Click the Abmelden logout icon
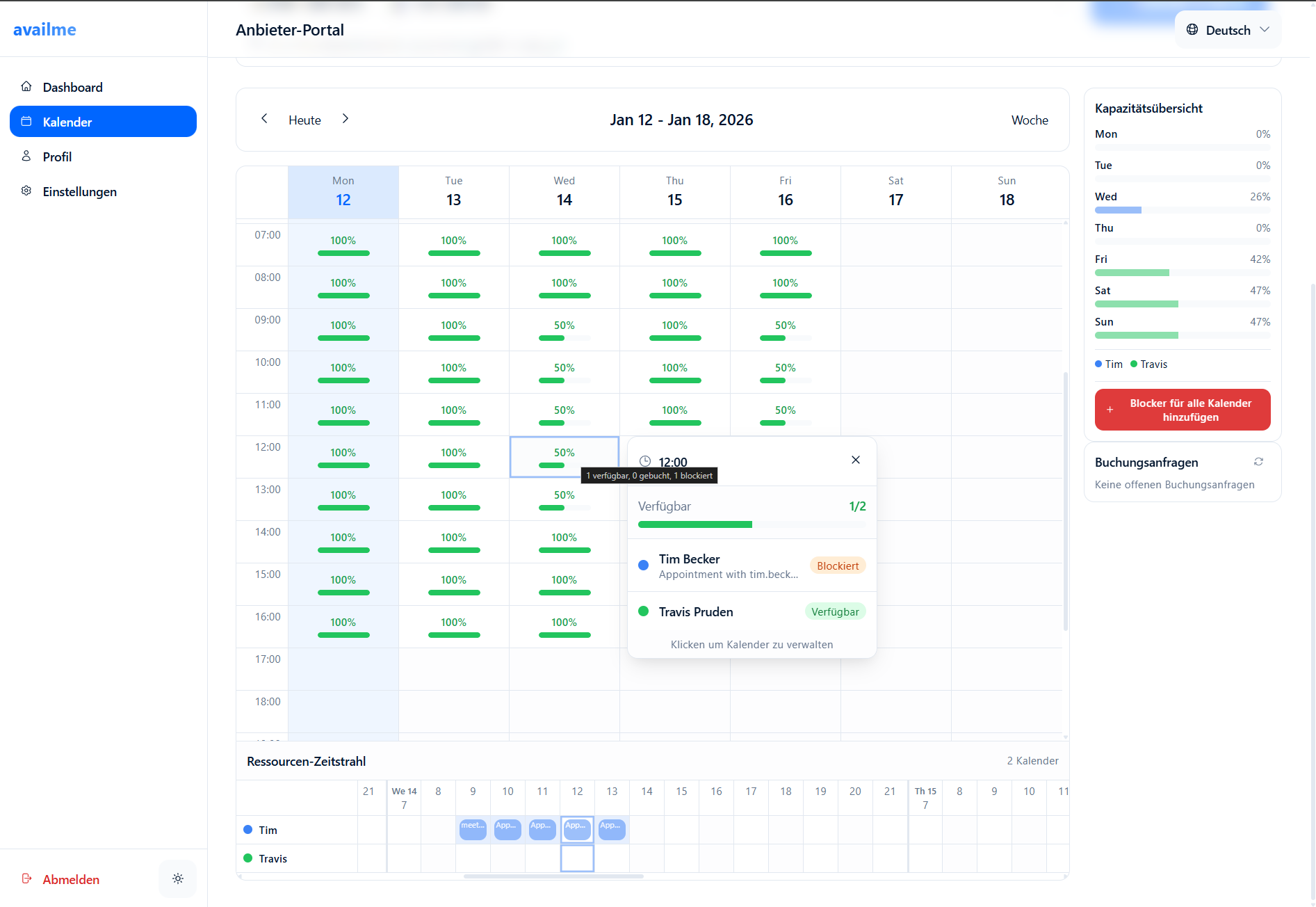This screenshot has width=1316, height=907. pyautogui.click(x=26, y=878)
